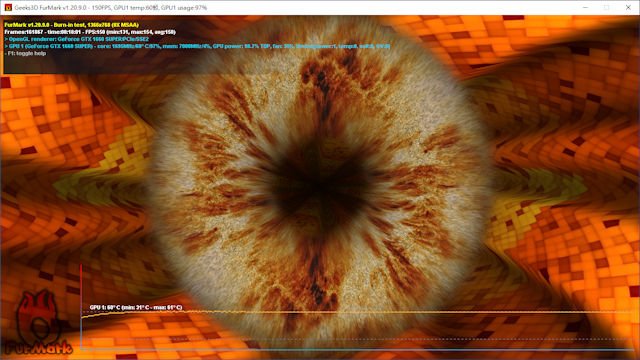Click the Frames and FPS statistics line
The image size is (640, 360).
tap(90, 32)
